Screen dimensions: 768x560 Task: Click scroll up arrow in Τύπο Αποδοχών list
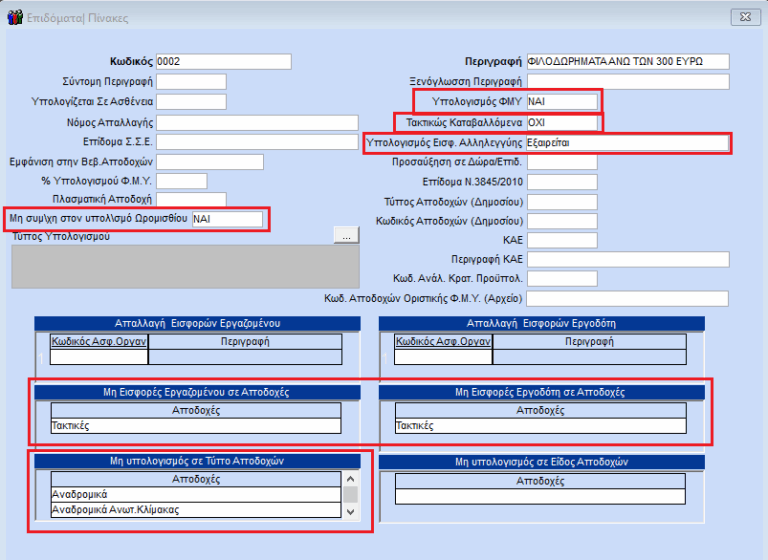tap(350, 494)
